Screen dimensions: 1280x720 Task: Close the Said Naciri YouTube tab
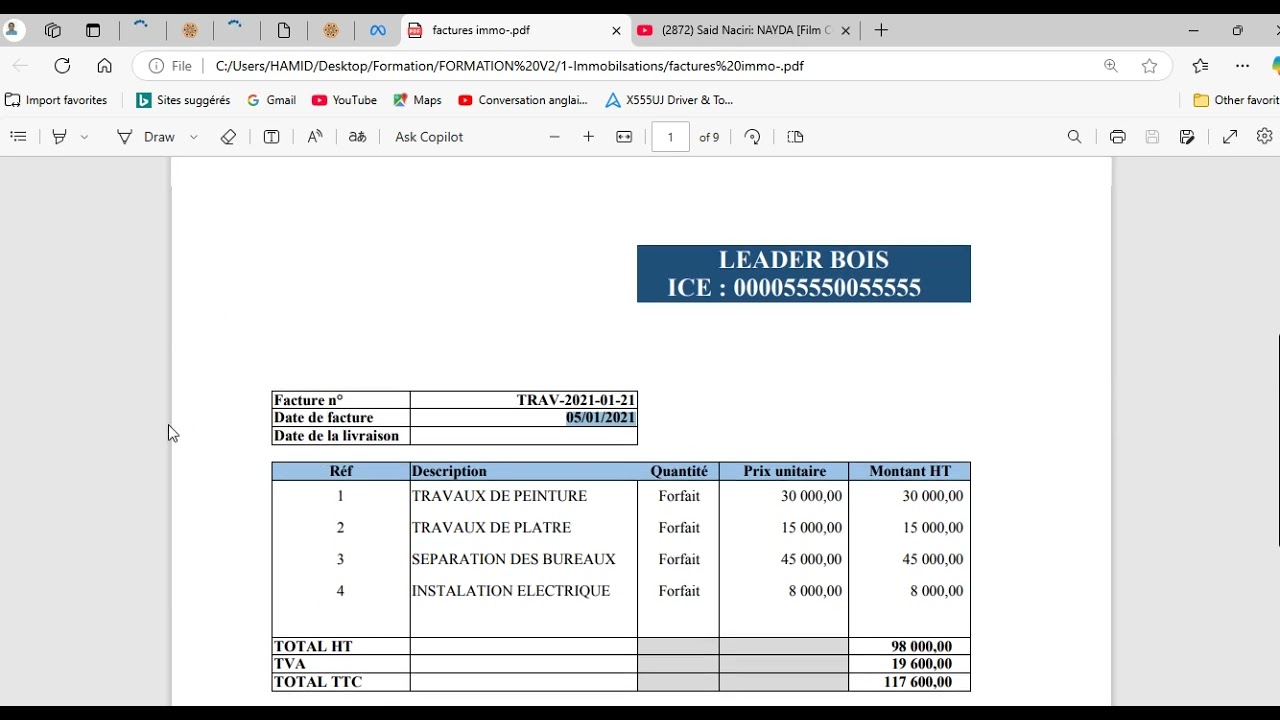tap(846, 30)
